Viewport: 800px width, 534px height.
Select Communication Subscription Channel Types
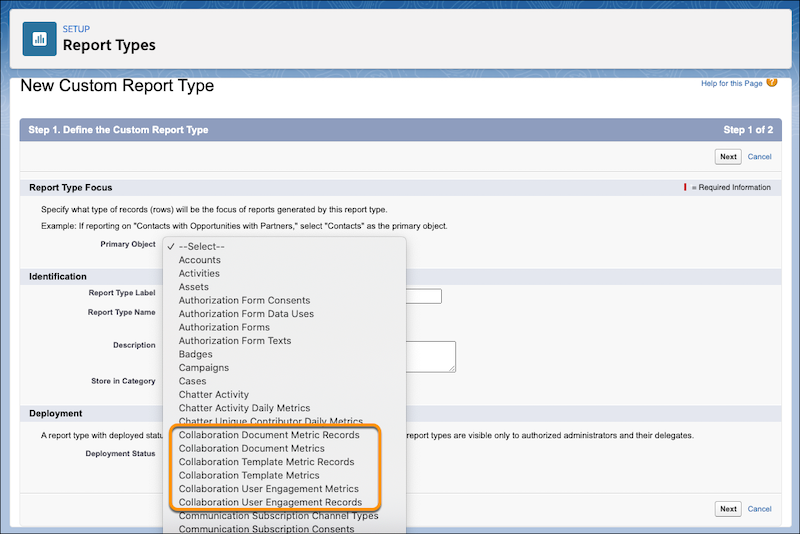tap(284, 516)
